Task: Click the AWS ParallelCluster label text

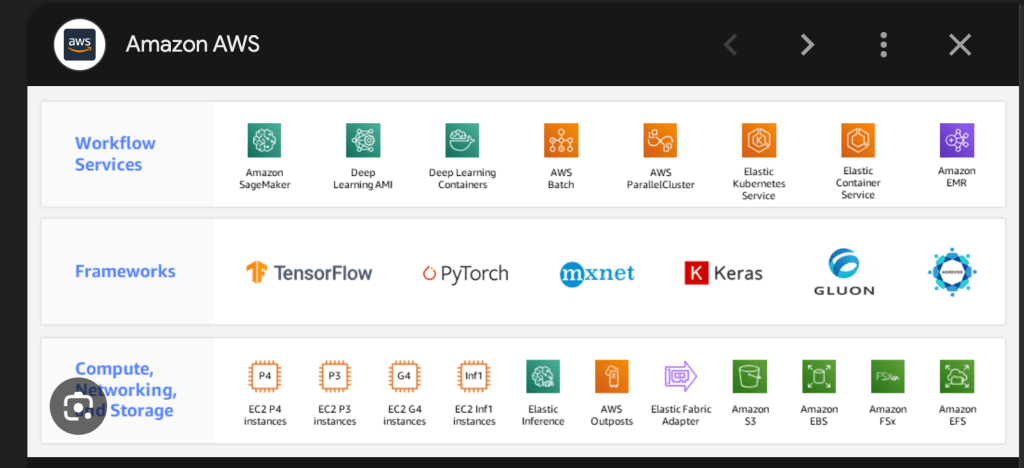Action: point(661,179)
